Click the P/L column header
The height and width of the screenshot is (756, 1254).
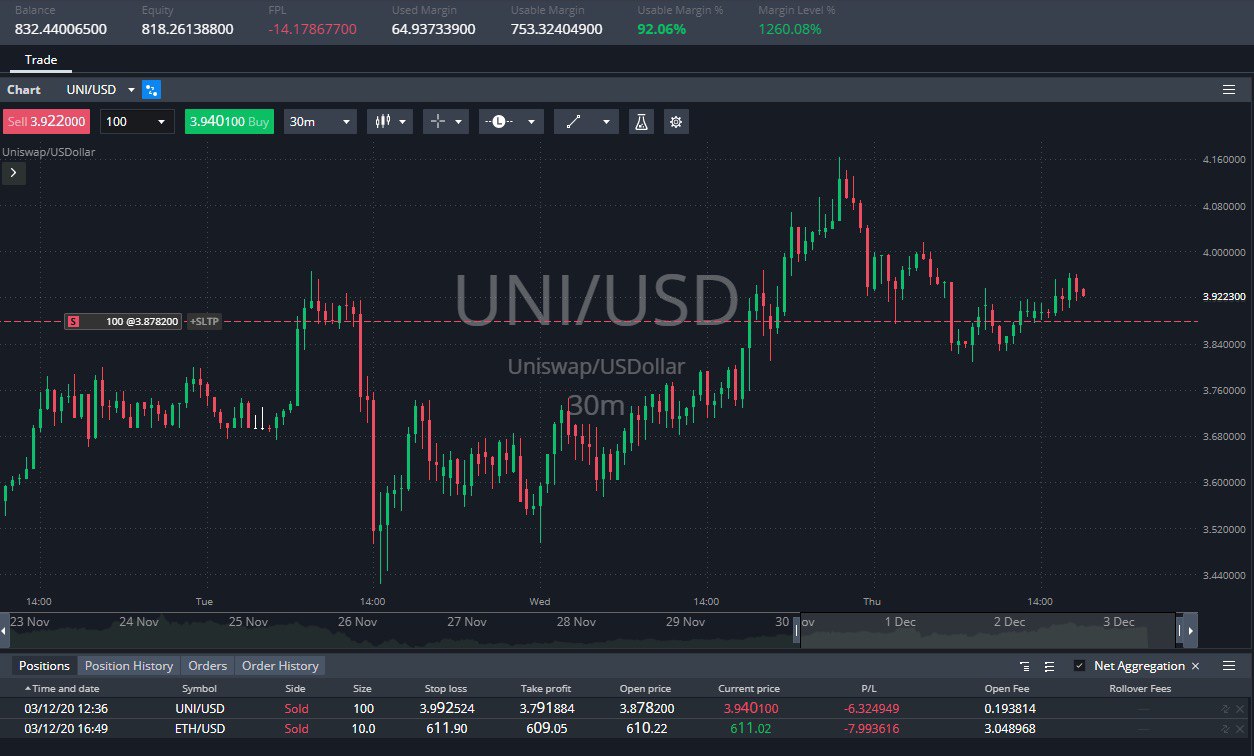point(869,689)
